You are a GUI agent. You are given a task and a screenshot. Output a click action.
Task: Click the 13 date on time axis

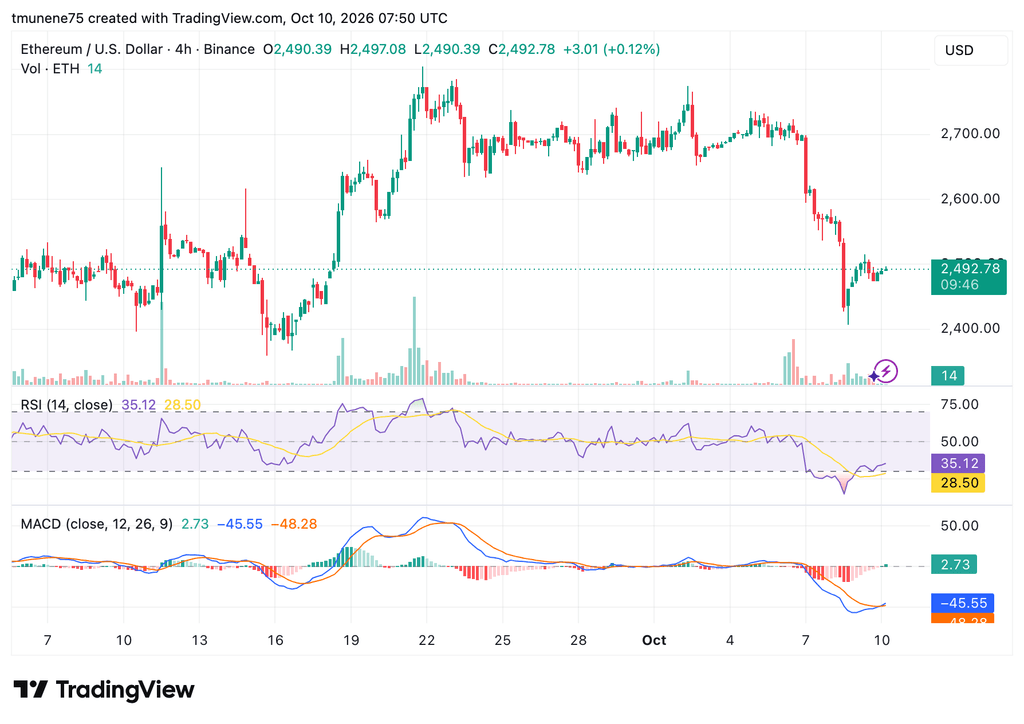tap(199, 640)
